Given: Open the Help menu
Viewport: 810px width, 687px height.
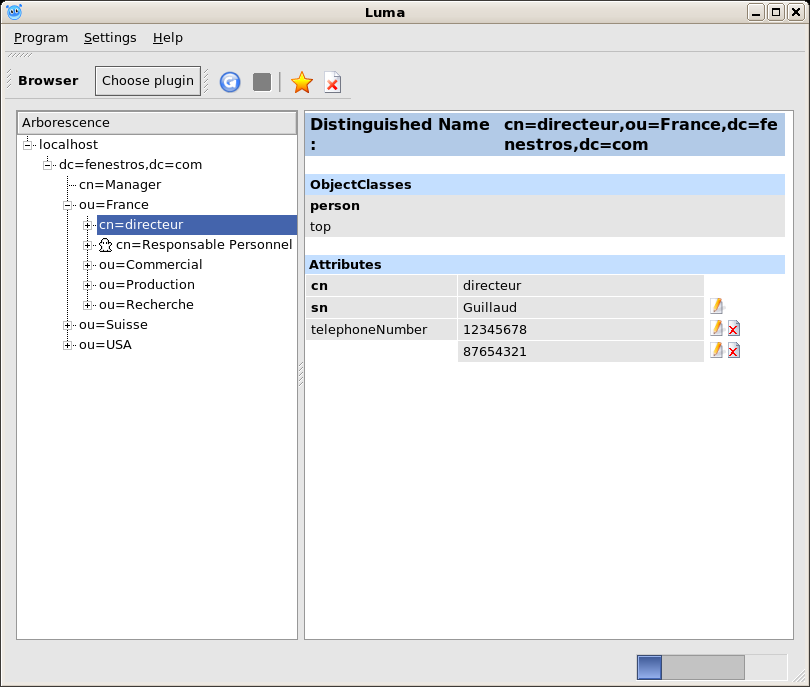Looking at the screenshot, I should click(x=168, y=37).
